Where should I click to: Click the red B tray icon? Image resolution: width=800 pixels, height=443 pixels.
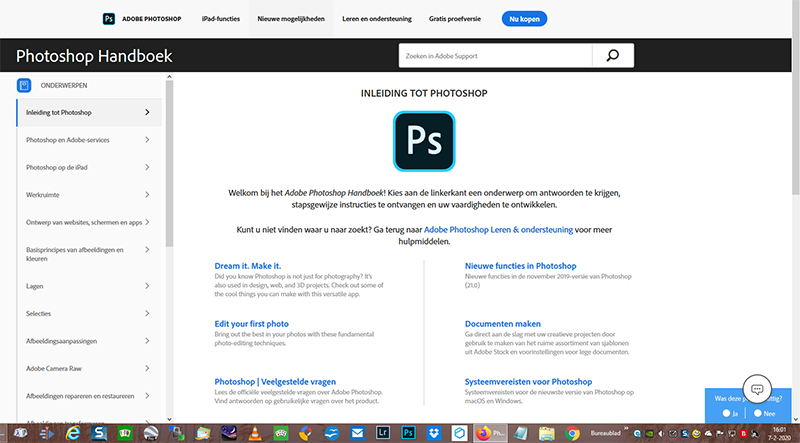(x=744, y=433)
